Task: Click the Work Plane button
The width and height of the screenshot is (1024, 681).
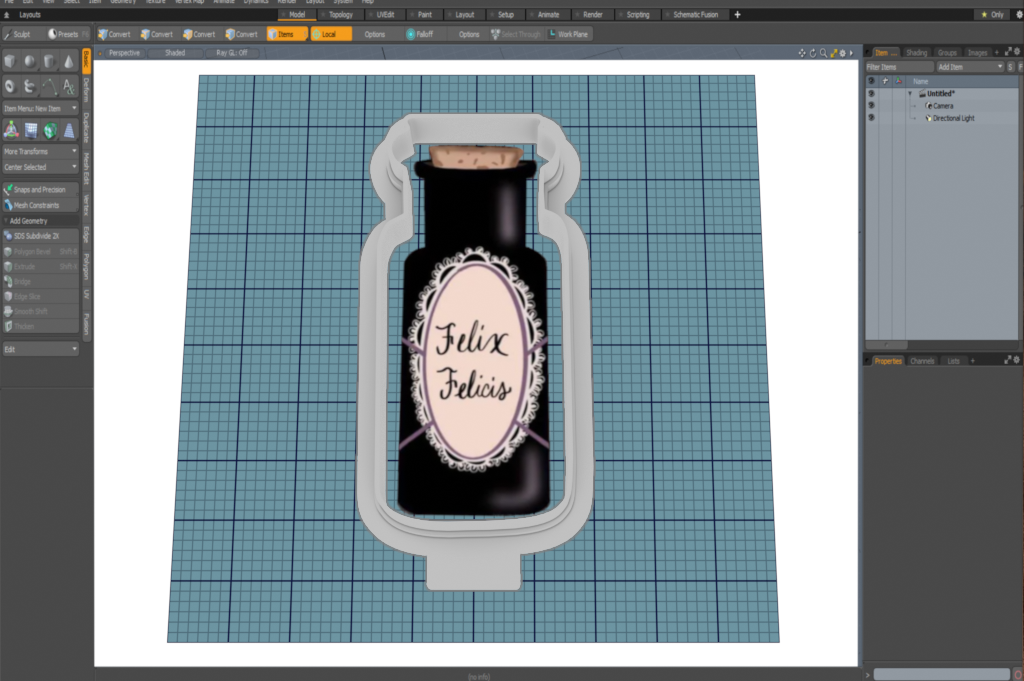Action: point(568,34)
